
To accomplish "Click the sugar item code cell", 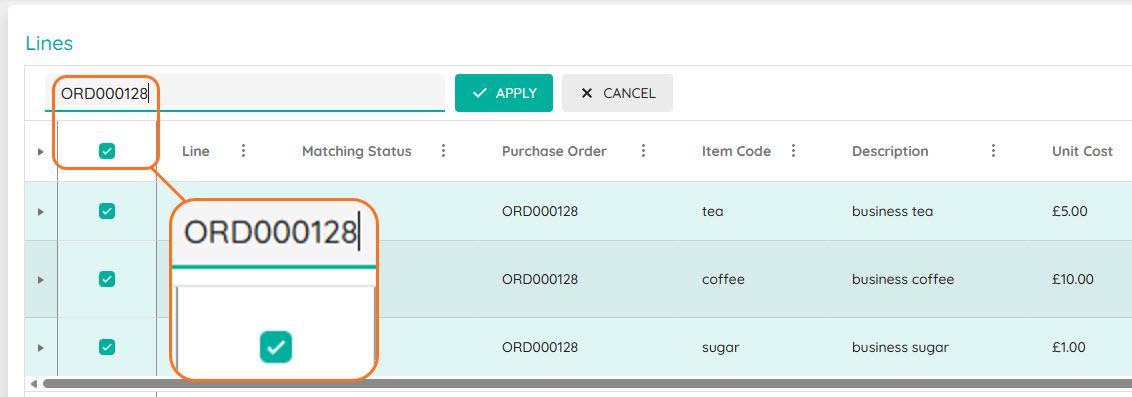I will pos(720,347).
